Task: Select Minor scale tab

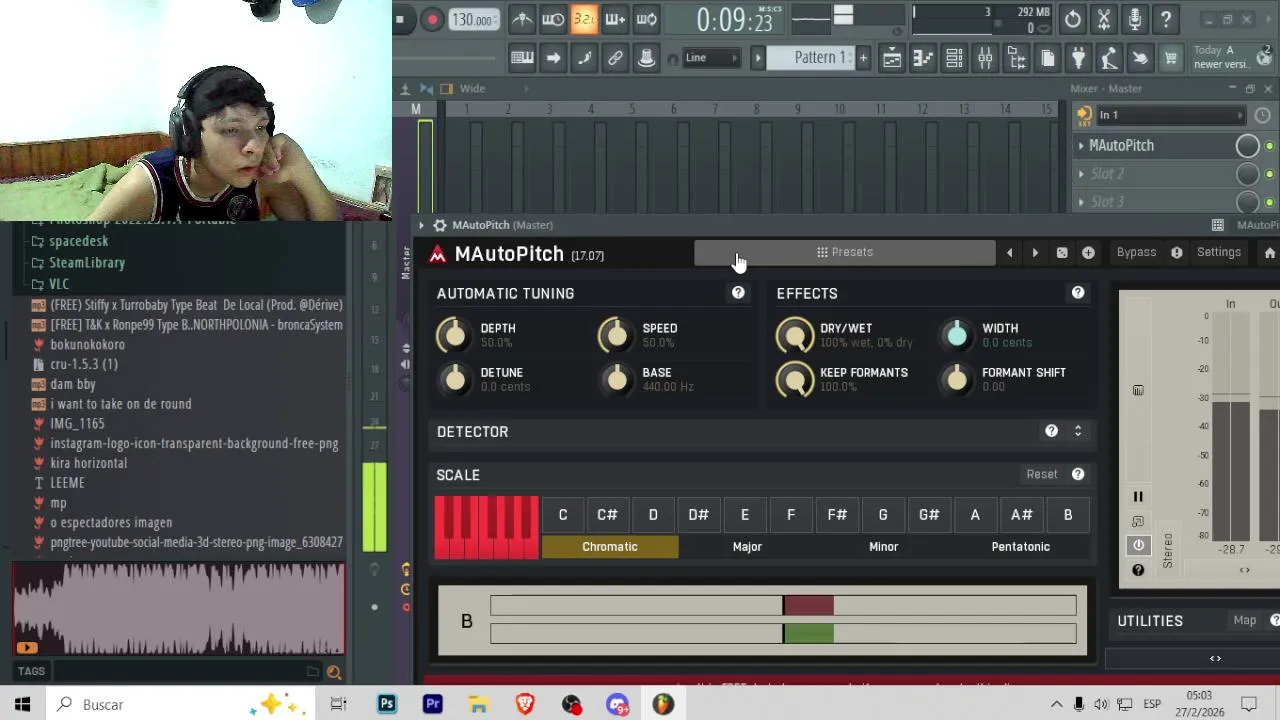Action: [884, 547]
